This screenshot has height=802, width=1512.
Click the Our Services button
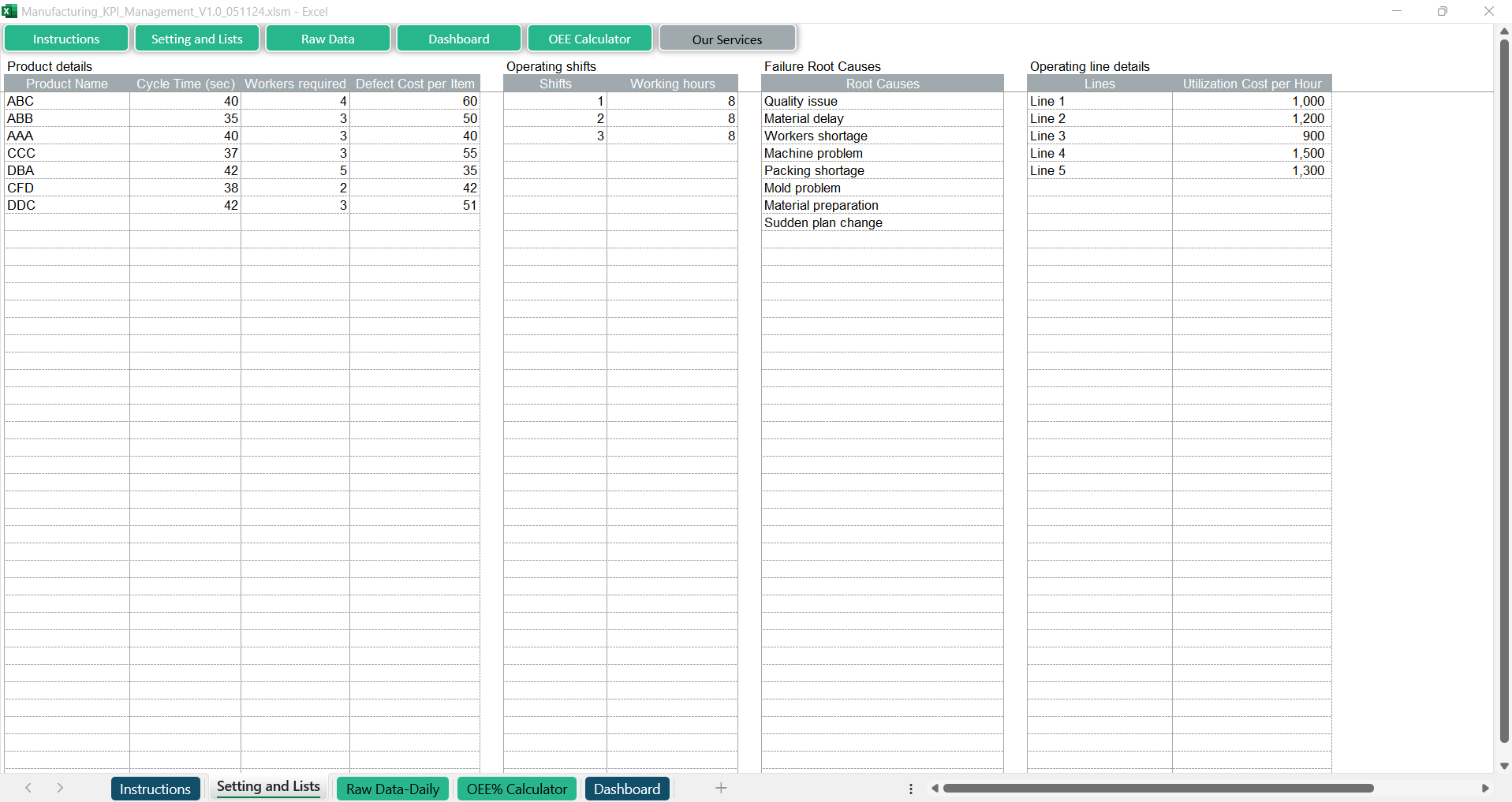[x=726, y=39]
